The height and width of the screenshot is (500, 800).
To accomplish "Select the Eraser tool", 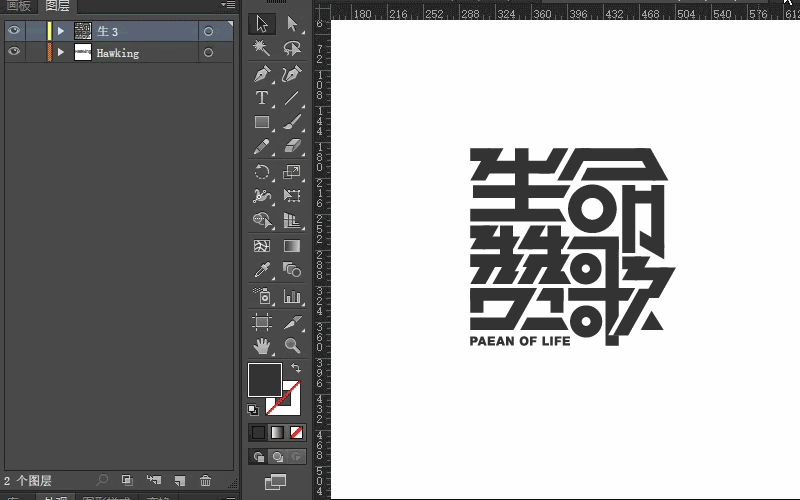I will [292, 147].
